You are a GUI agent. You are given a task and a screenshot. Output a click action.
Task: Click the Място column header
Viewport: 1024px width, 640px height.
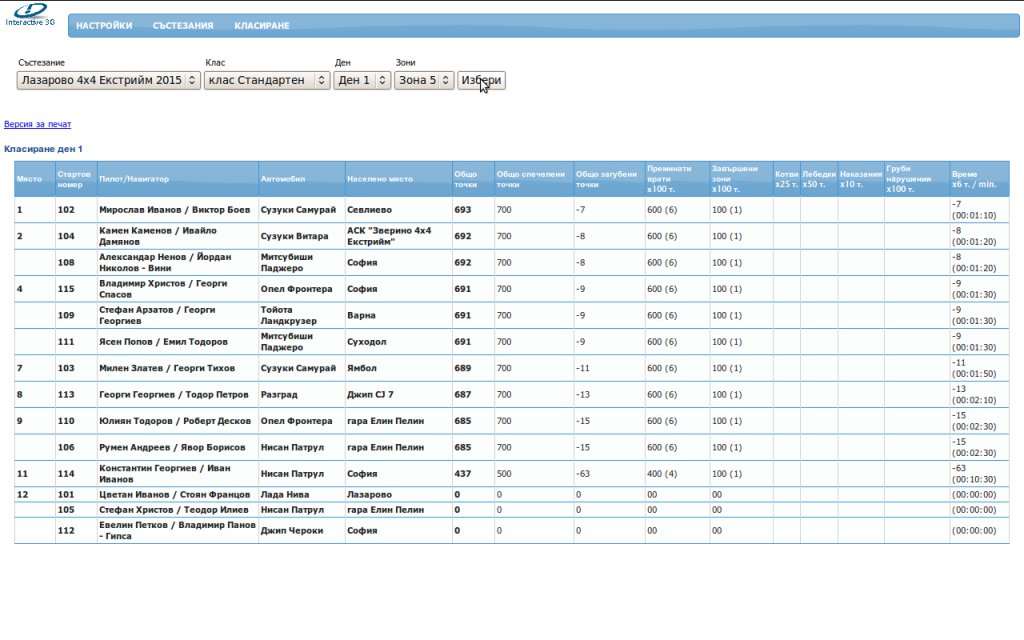(x=29, y=179)
